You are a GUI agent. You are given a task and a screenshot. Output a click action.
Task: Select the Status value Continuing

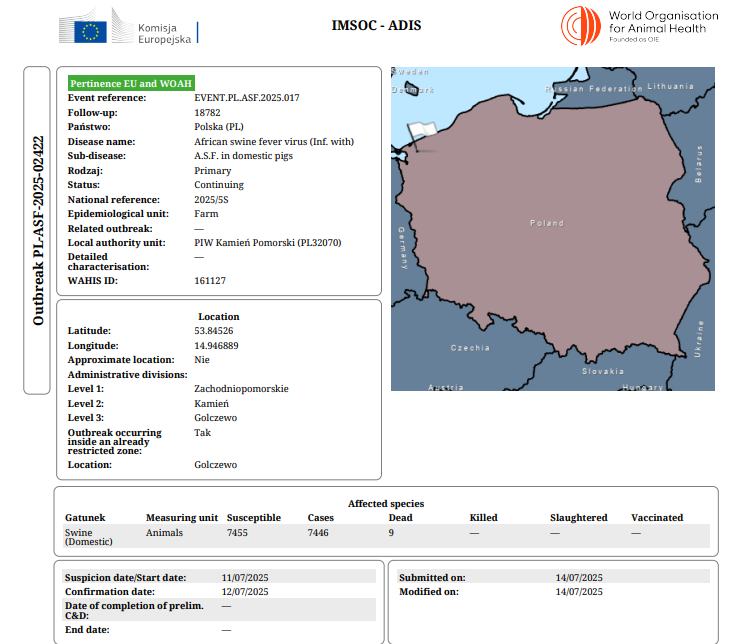219,185
